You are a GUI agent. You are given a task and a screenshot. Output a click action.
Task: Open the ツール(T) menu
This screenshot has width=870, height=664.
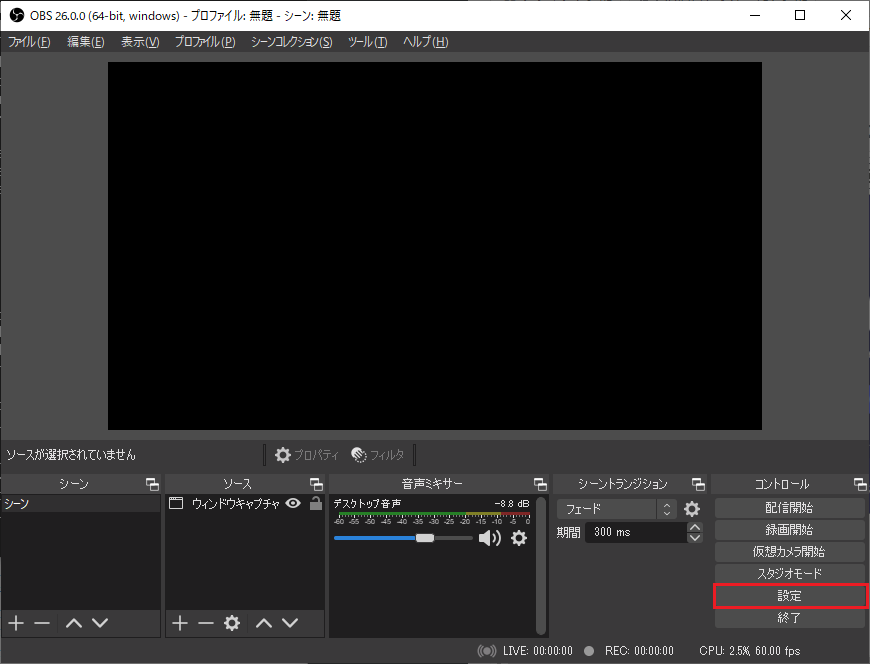[x=367, y=42]
